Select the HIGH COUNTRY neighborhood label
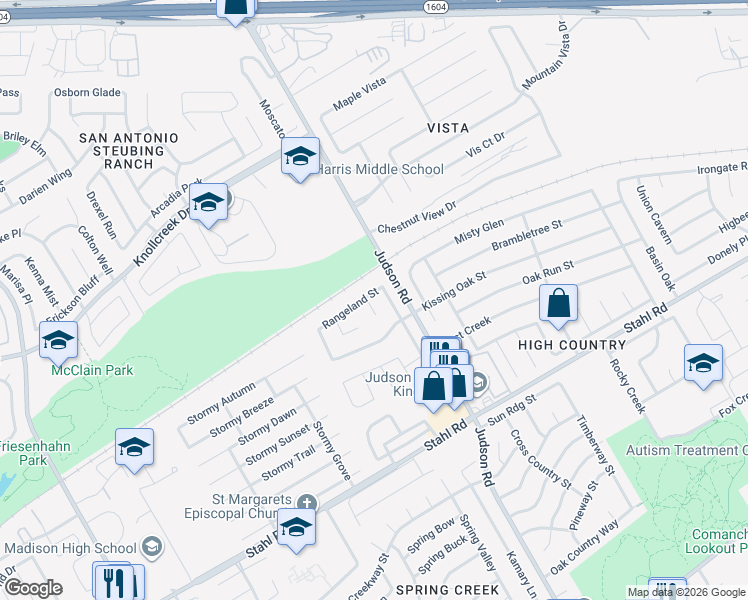The height and width of the screenshot is (600, 748). (571, 345)
